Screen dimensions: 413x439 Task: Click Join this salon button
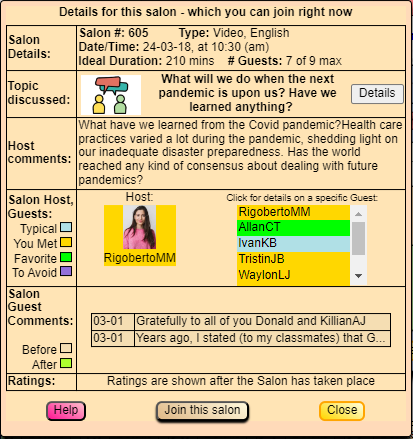(x=202, y=411)
